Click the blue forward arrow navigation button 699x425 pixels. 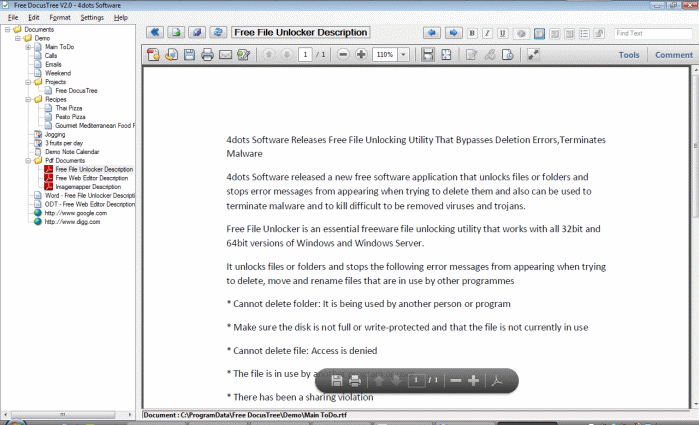coord(453,33)
